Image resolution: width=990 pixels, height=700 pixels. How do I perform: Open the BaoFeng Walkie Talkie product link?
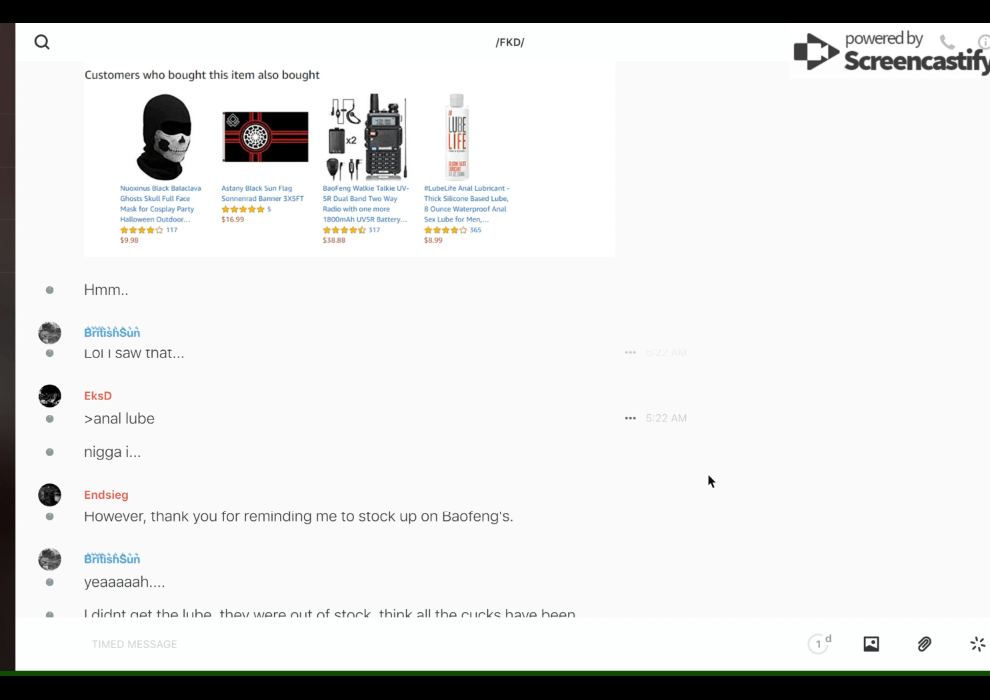[x=365, y=203]
